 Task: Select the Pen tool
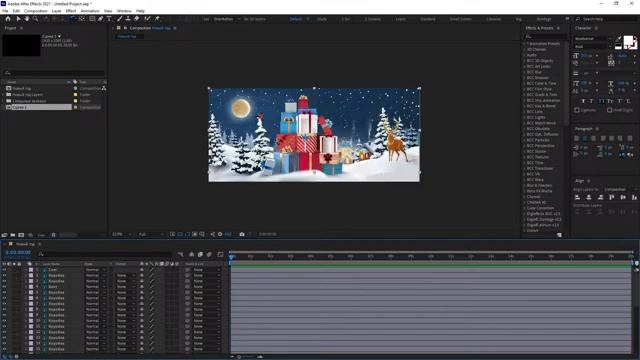click(x=100, y=19)
